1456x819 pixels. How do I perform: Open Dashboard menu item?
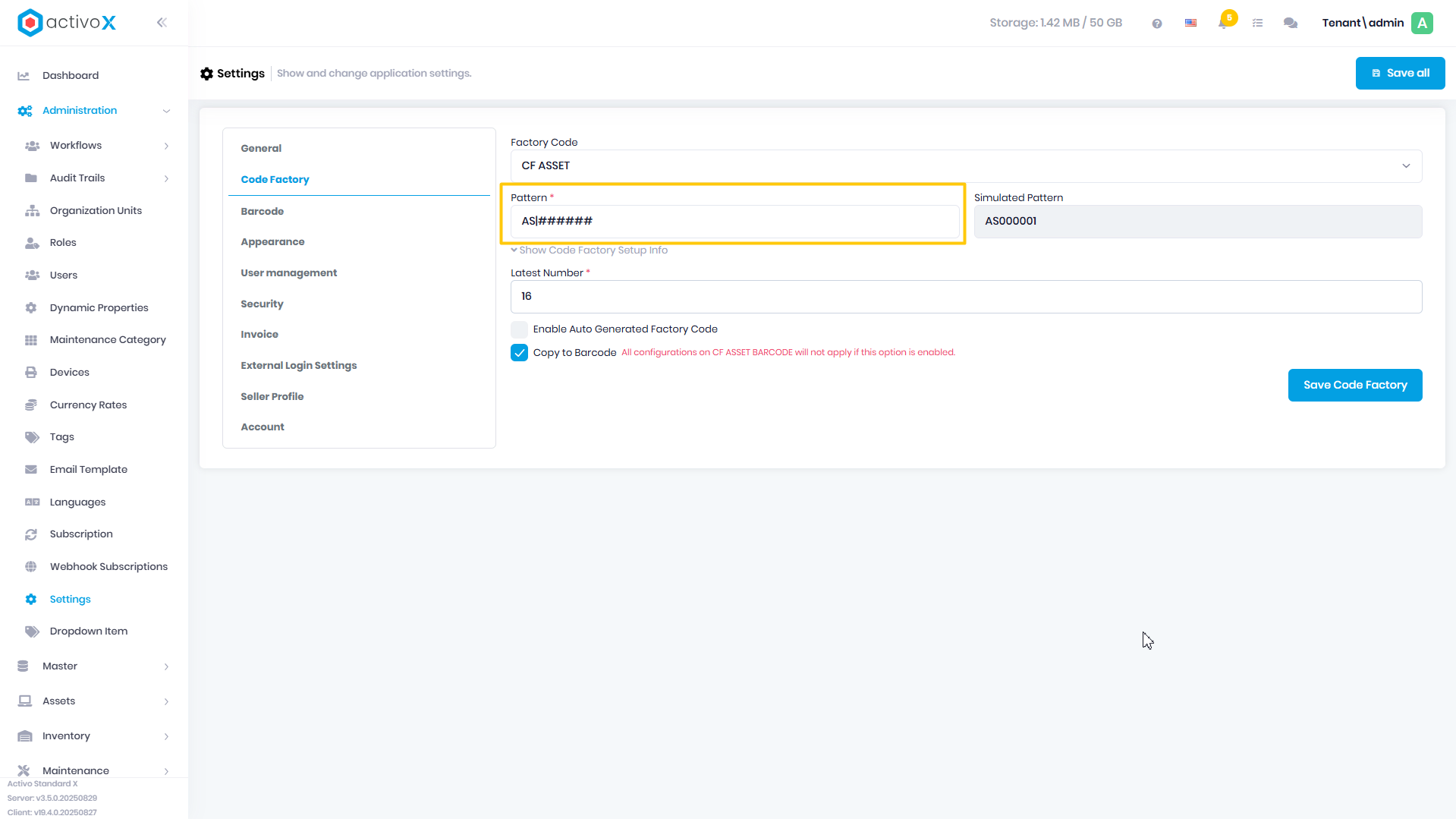point(71,76)
